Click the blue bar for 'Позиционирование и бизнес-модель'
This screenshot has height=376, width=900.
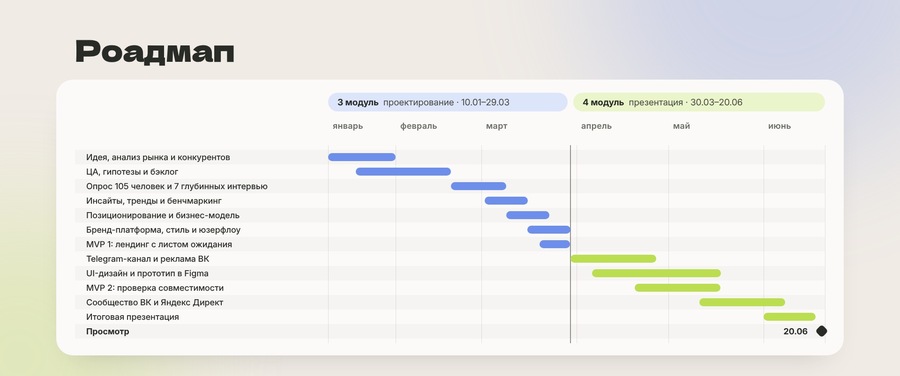click(527, 215)
